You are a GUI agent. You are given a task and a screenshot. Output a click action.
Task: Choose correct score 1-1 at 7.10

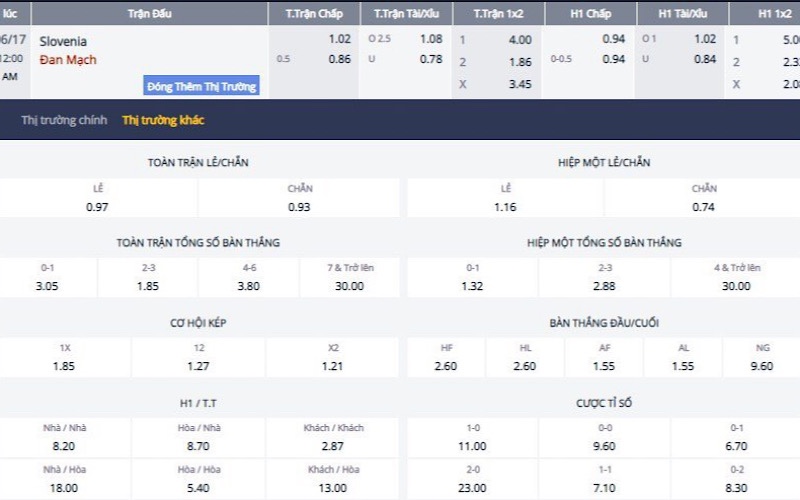coord(604,486)
